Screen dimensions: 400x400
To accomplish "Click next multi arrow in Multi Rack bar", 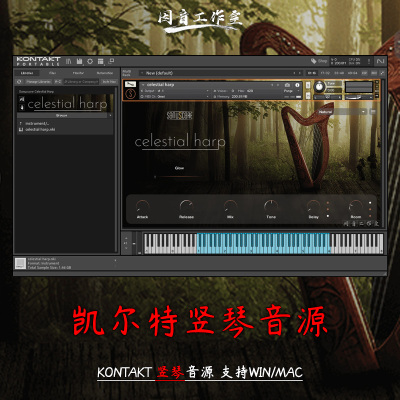I will click(x=300, y=73).
